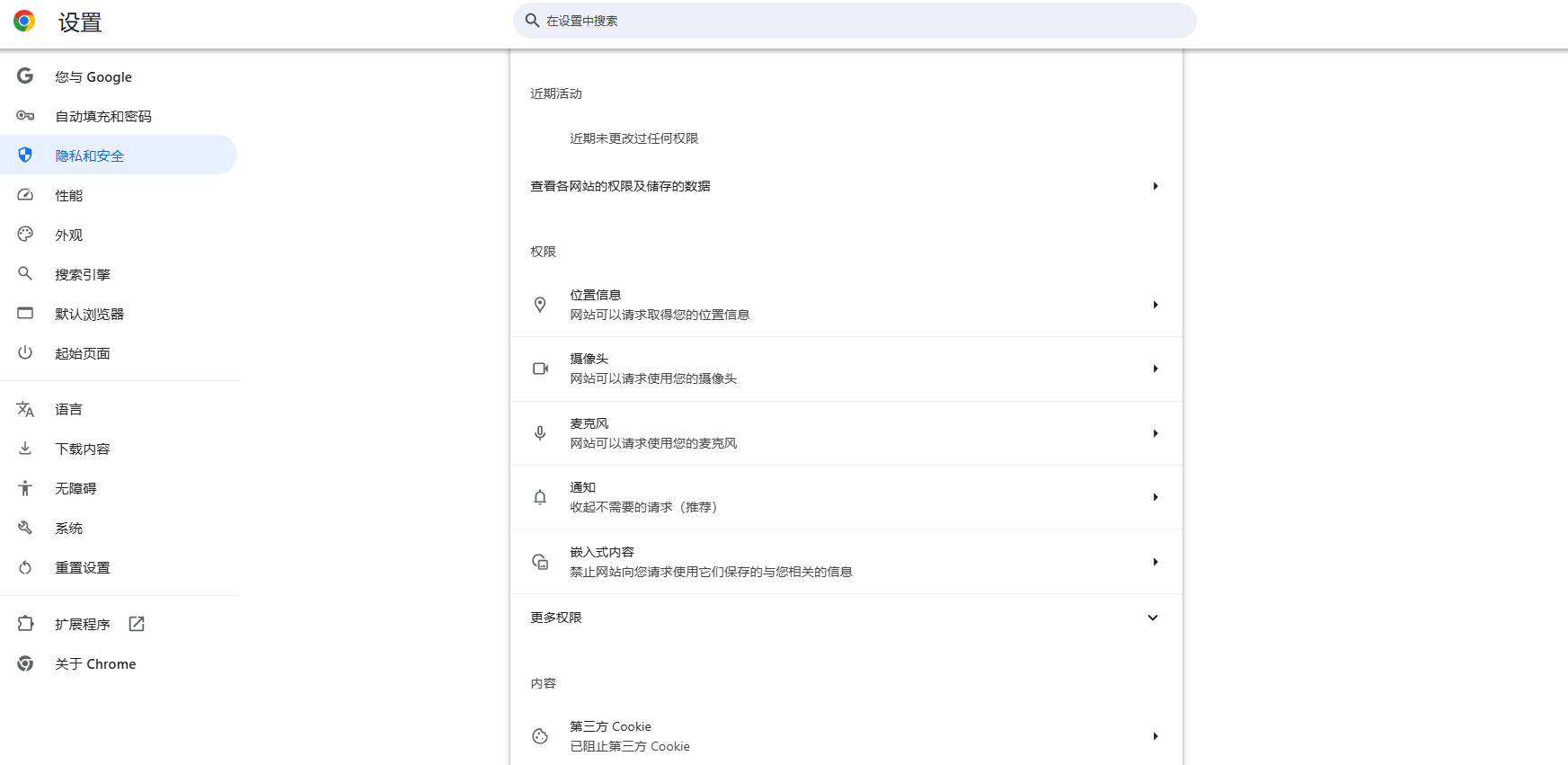Click the microphone icon
This screenshot has width=1568, height=765.
coord(540,433)
